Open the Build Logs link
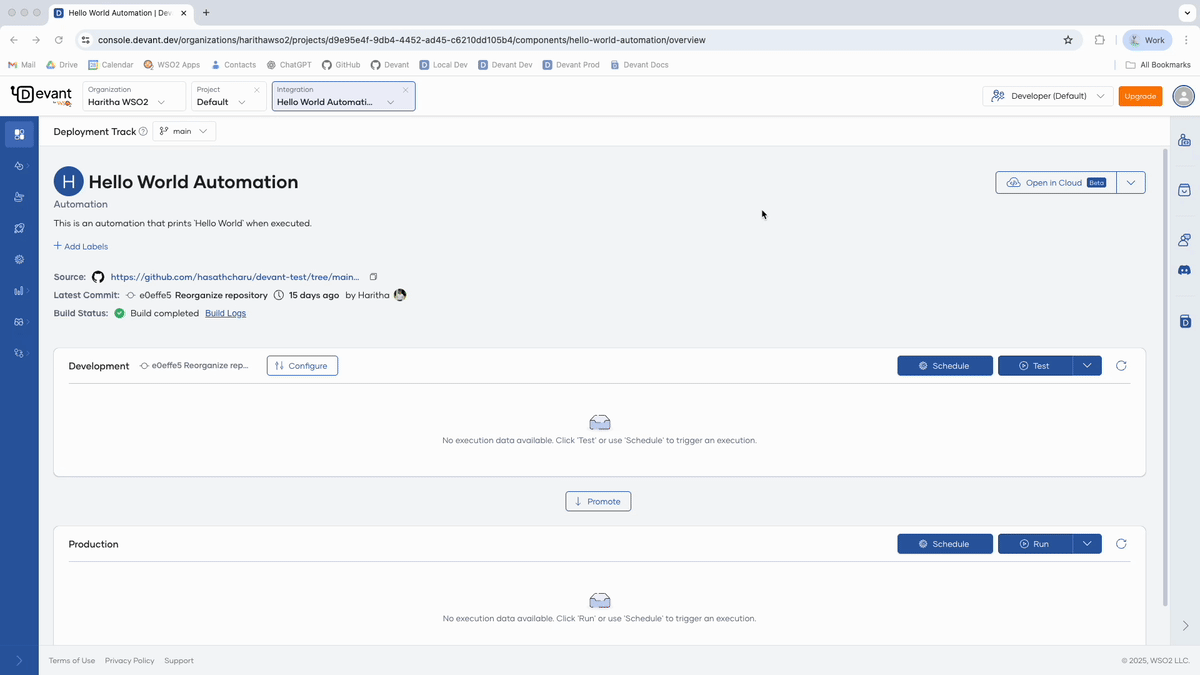Screen dimensions: 1200x675 point(225,313)
